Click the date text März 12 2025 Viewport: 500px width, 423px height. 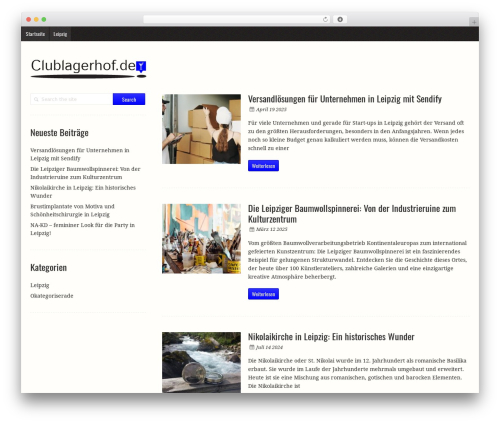(x=272, y=229)
